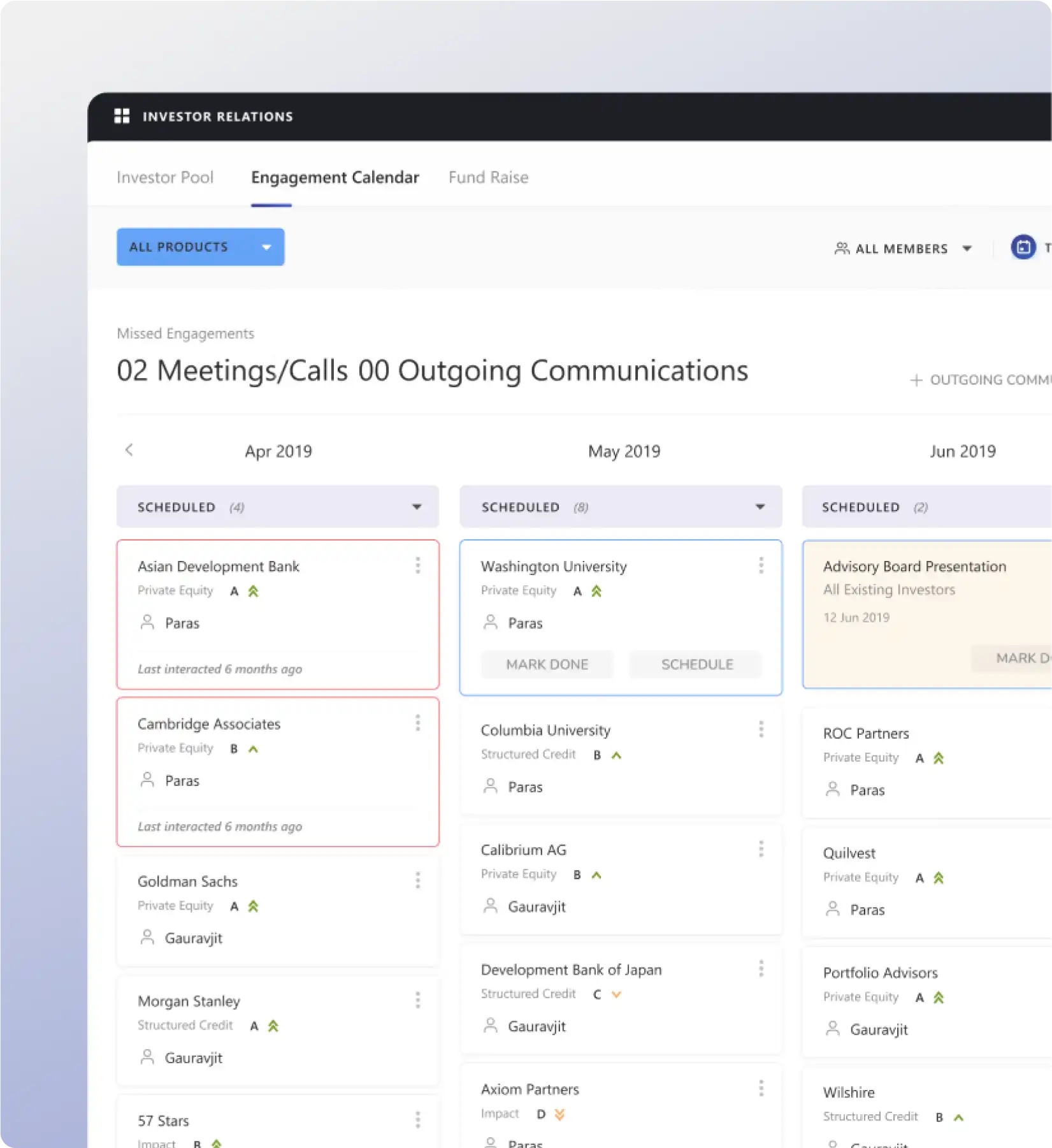The height and width of the screenshot is (1148, 1052).
Task: Open the three-dot menu on Asian Development Bank
Action: point(418,565)
